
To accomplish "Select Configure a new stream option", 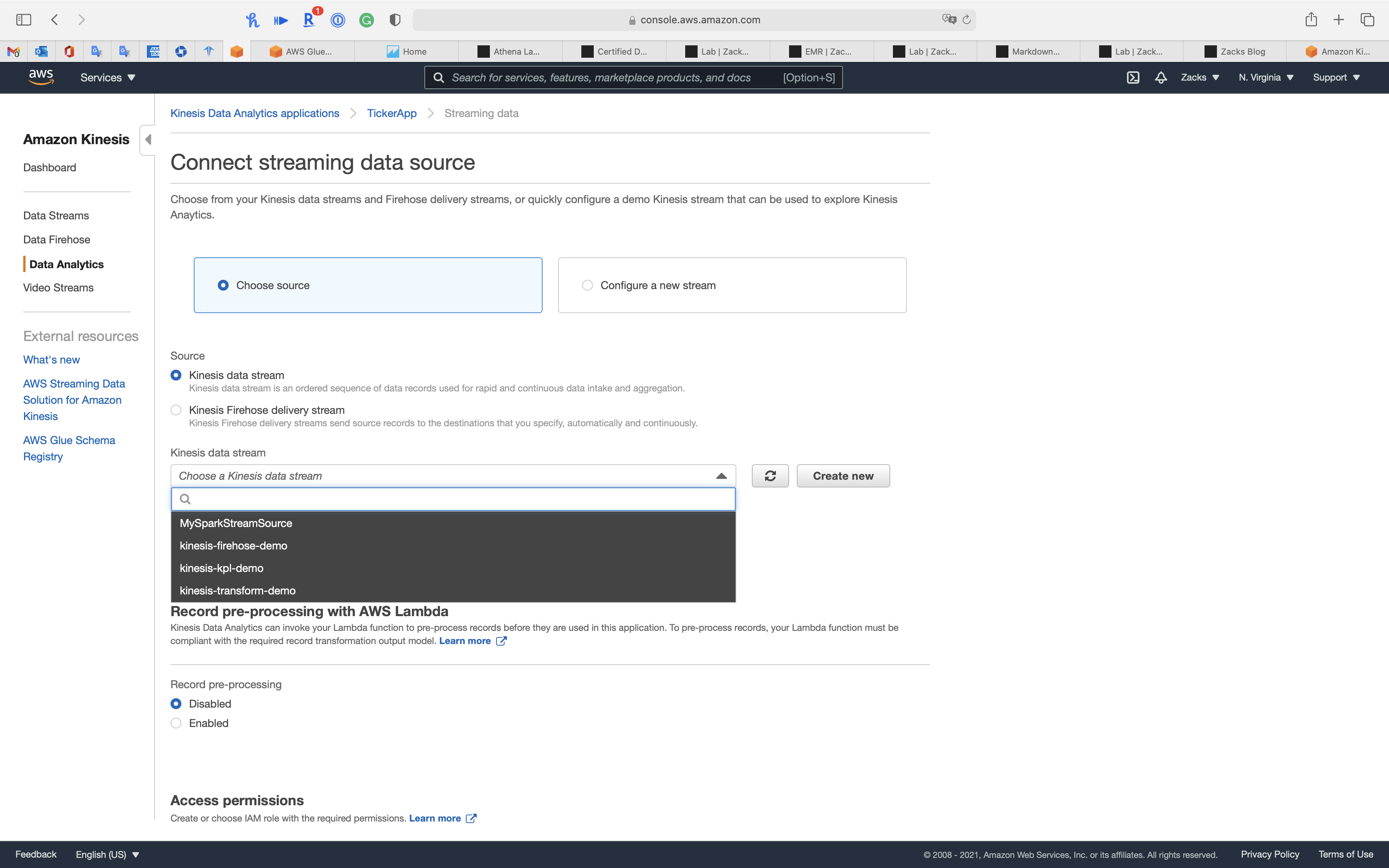I will (587, 285).
